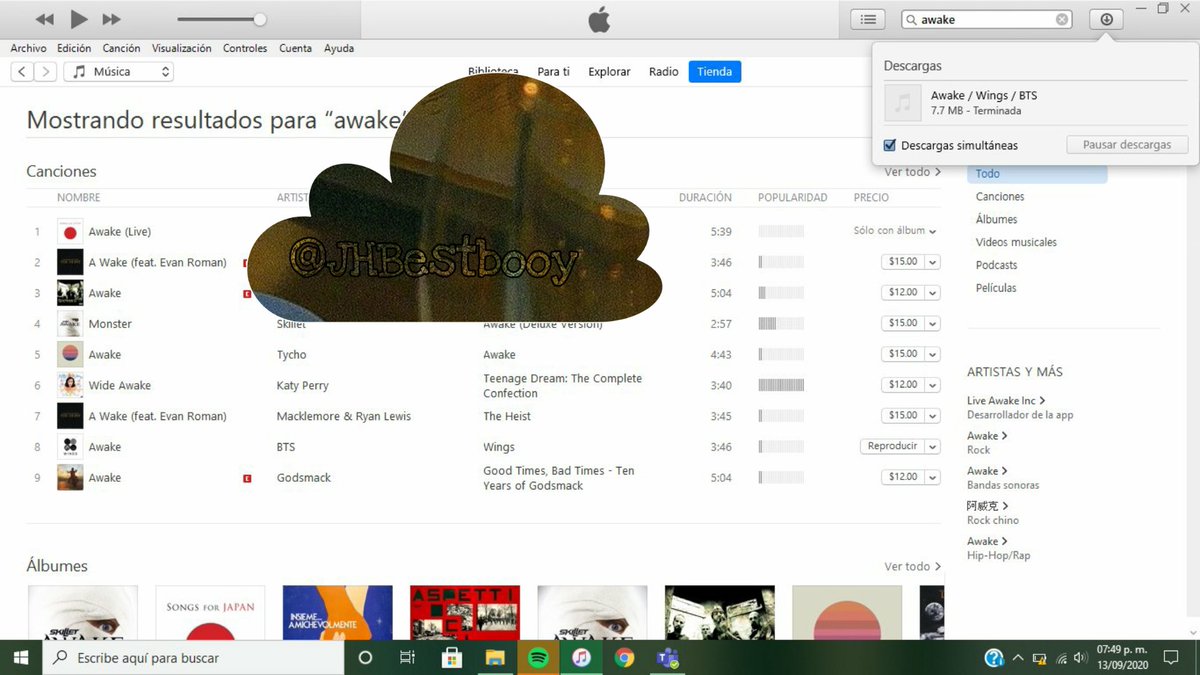Open the Ayuda menu

point(339,48)
